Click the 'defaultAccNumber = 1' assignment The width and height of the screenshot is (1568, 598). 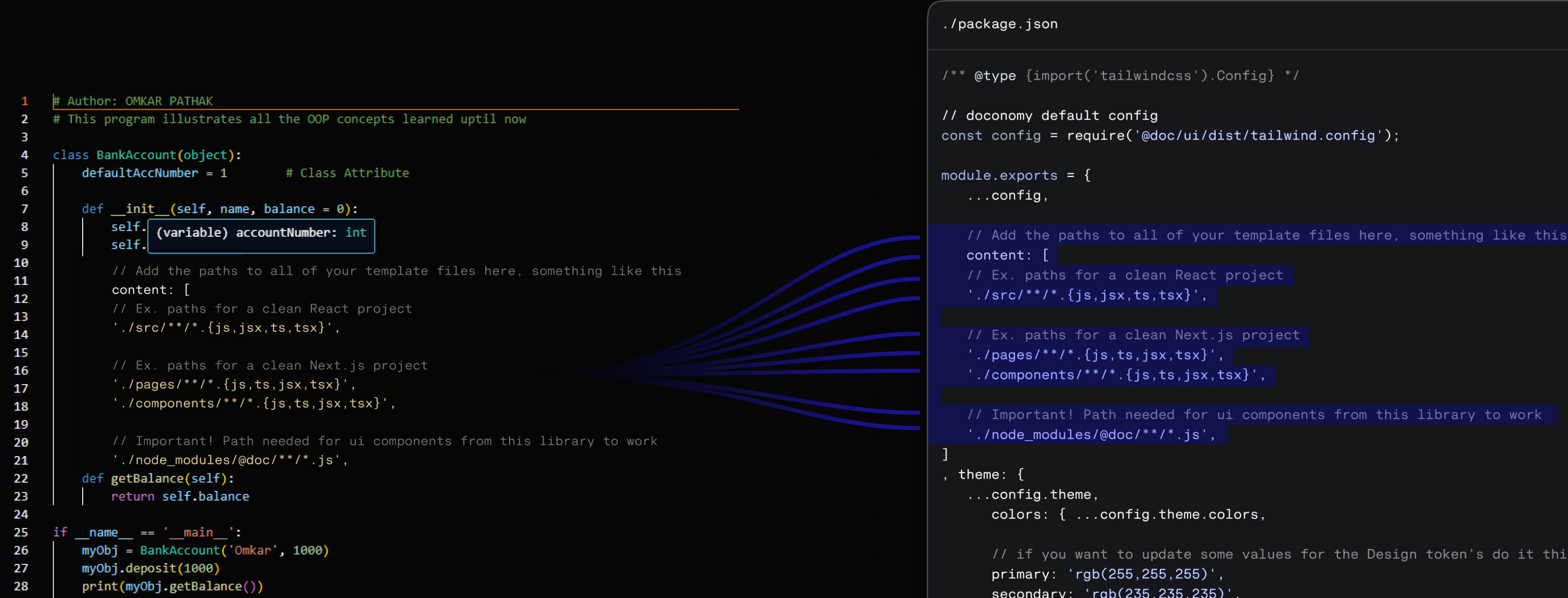(154, 173)
